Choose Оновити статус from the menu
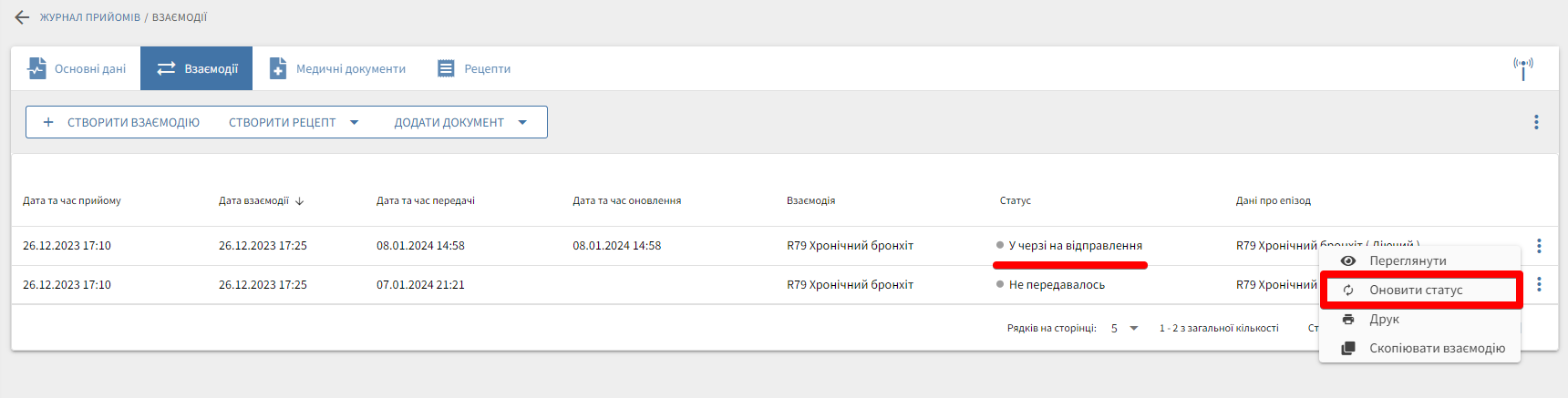 coord(1416,291)
